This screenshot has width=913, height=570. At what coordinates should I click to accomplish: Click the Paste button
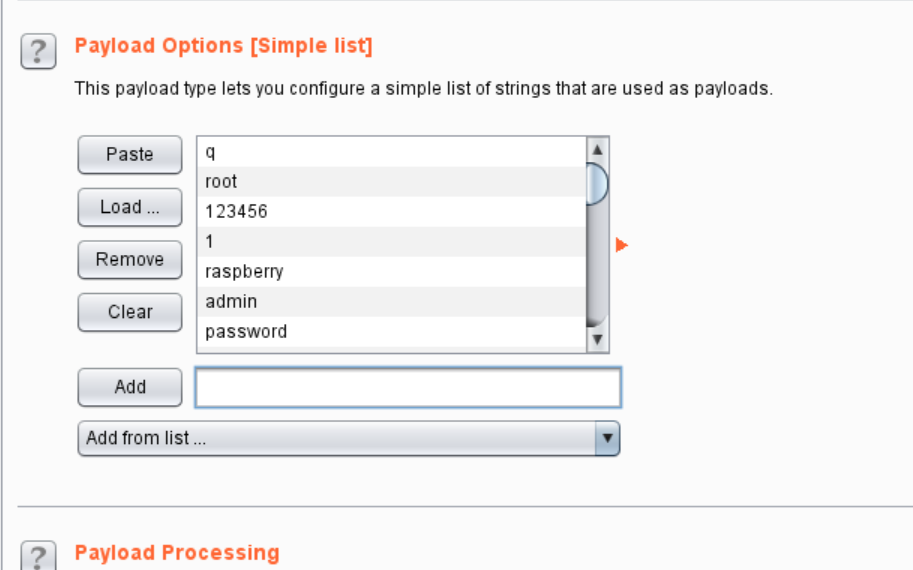(130, 154)
